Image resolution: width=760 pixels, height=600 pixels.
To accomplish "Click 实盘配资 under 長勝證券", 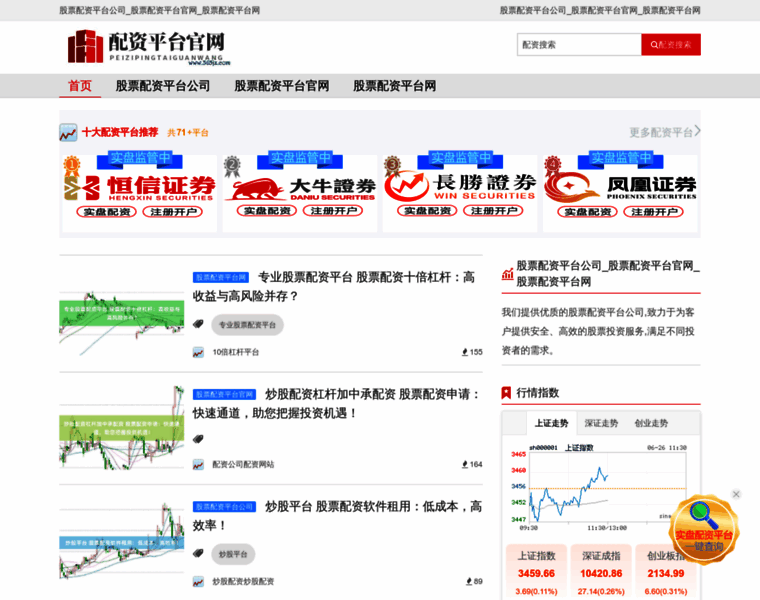I will [427, 211].
